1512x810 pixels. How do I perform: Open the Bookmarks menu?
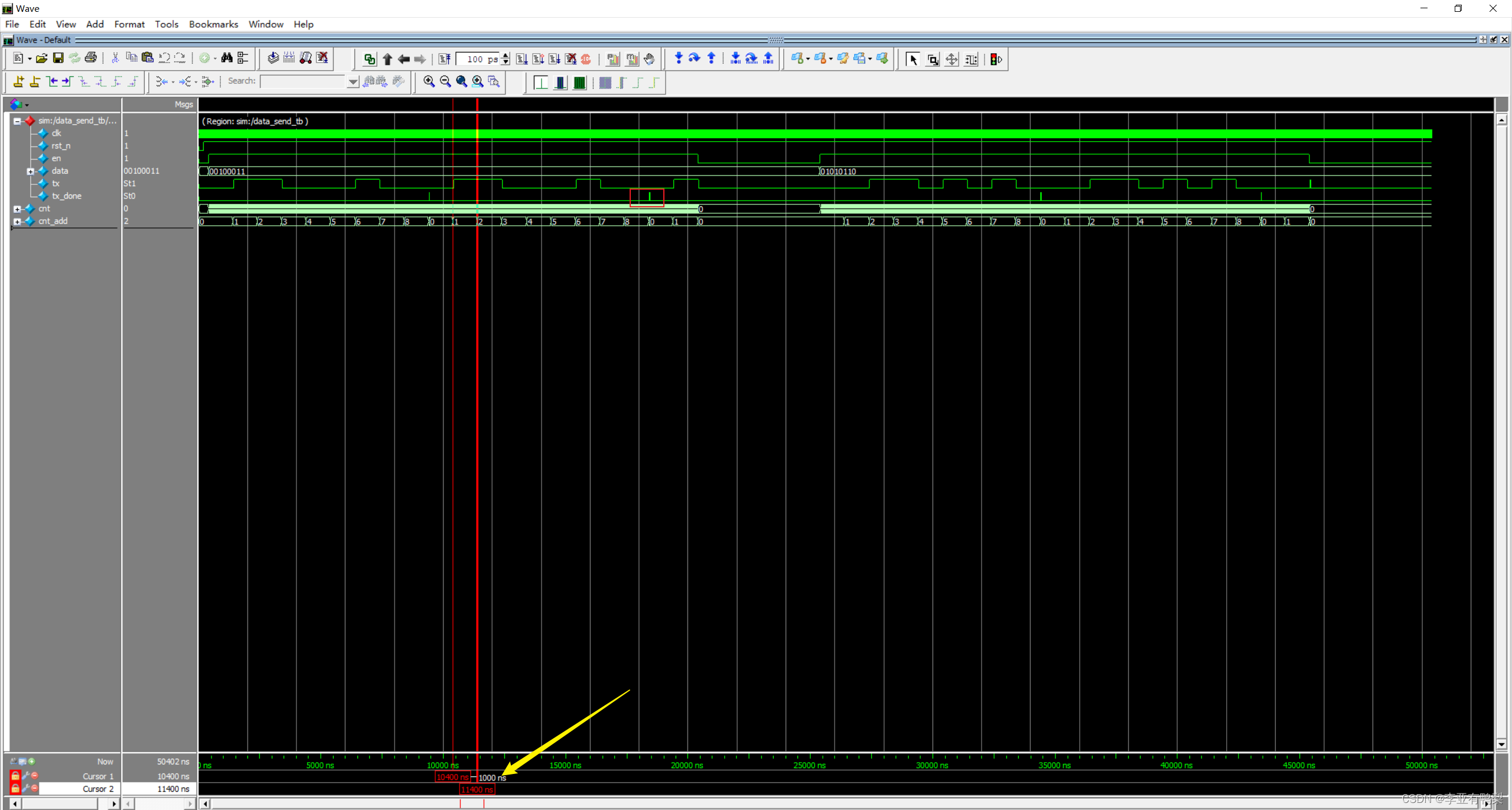[213, 24]
